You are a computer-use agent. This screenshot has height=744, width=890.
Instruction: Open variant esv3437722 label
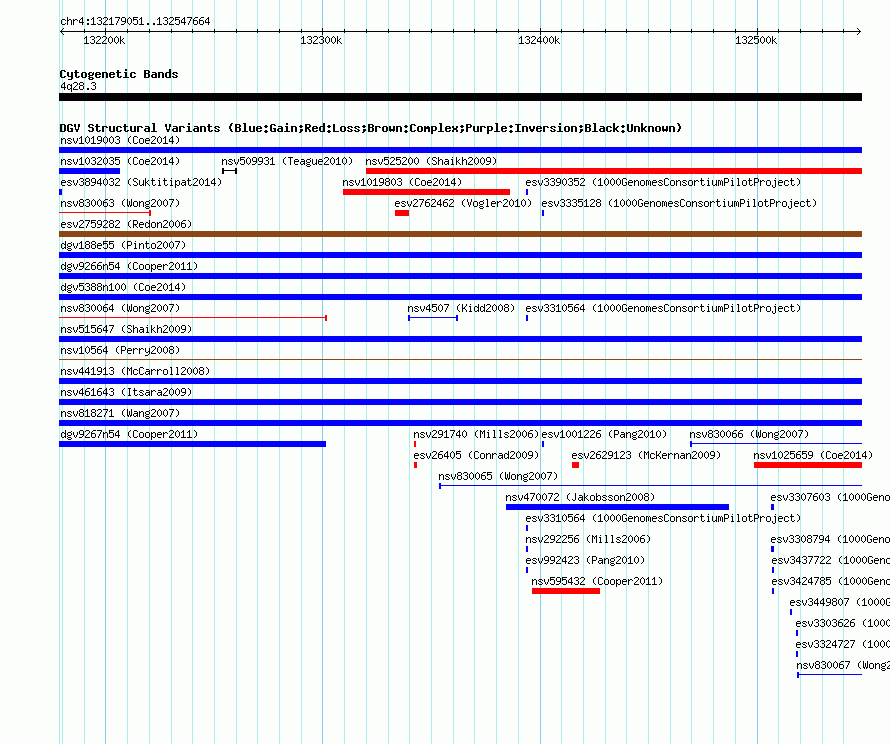tap(830, 560)
